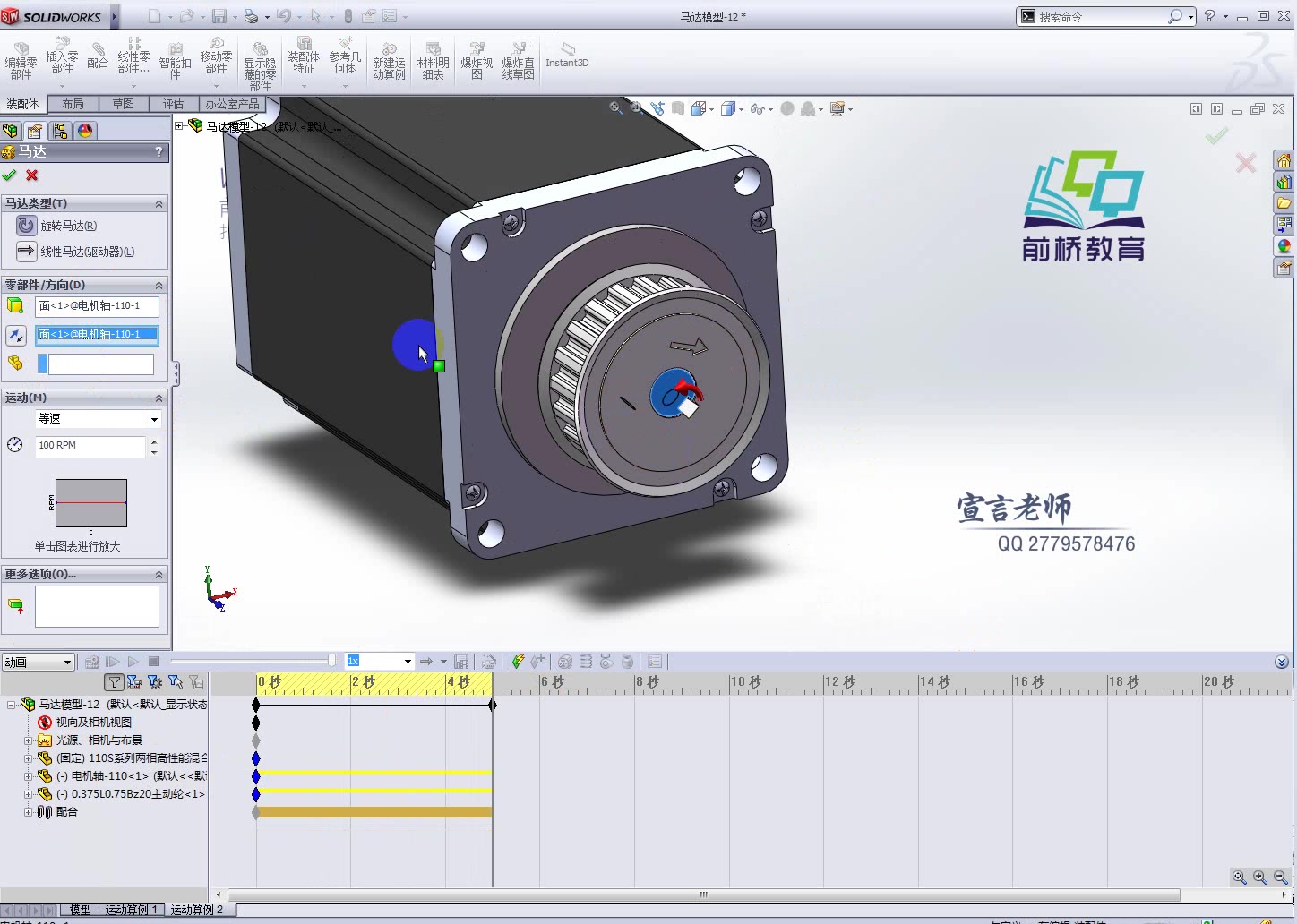Click the 100 RPM speed input field
Screen dimensions: 1297x924
coord(90,446)
